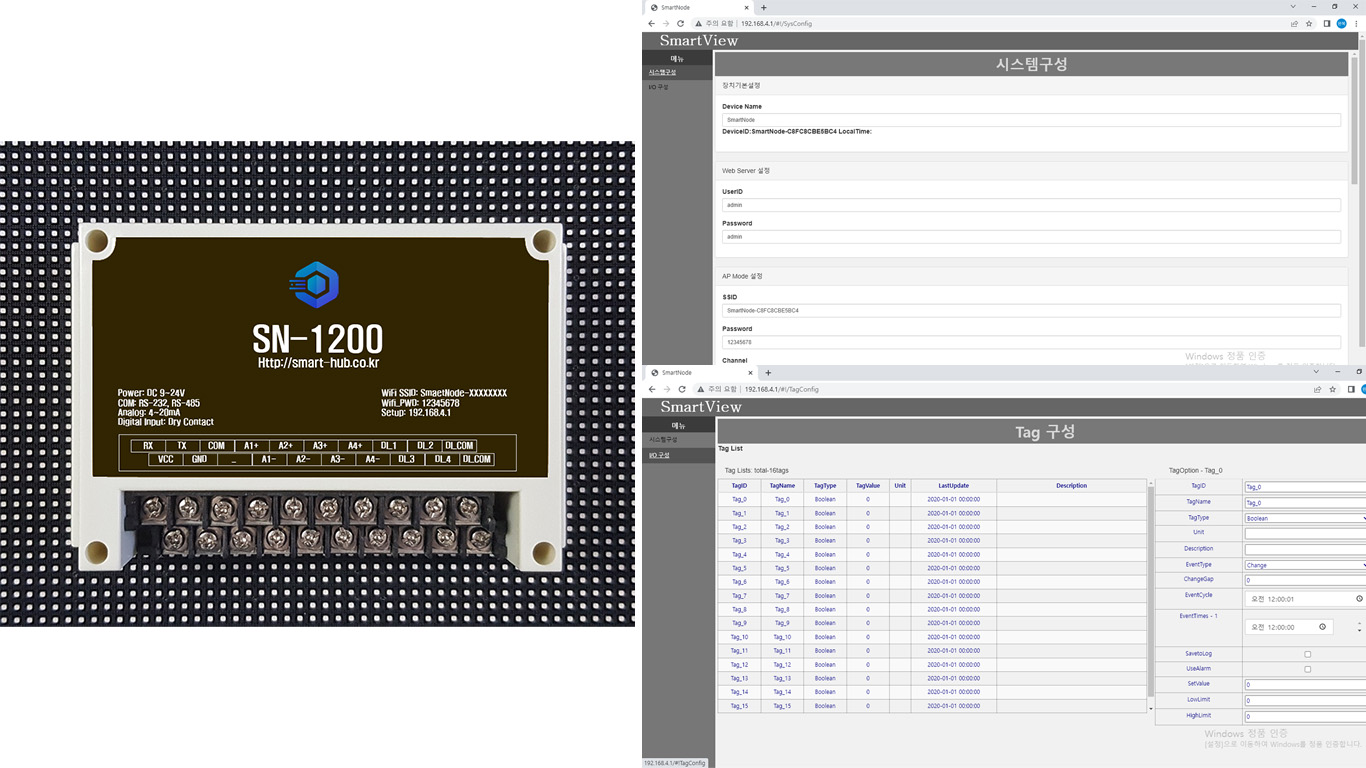
Task: Focus the SetValue input field
Action: point(1305,685)
